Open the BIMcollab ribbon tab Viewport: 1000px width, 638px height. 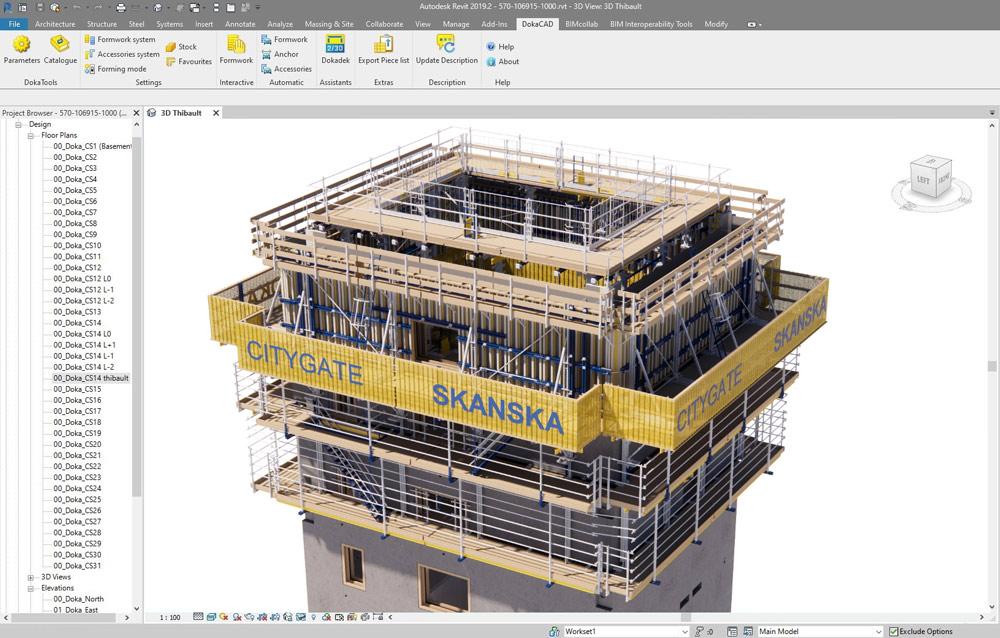pyautogui.click(x=581, y=23)
